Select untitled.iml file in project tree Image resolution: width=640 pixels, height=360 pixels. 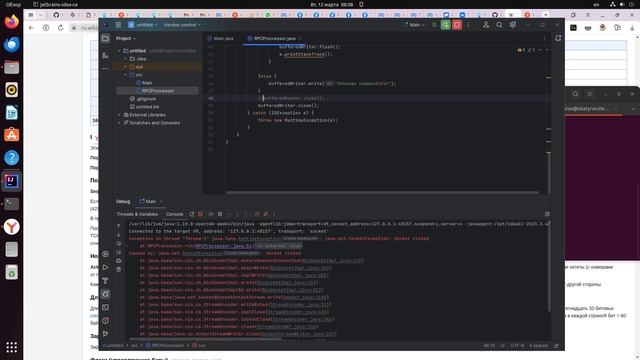tap(144, 107)
